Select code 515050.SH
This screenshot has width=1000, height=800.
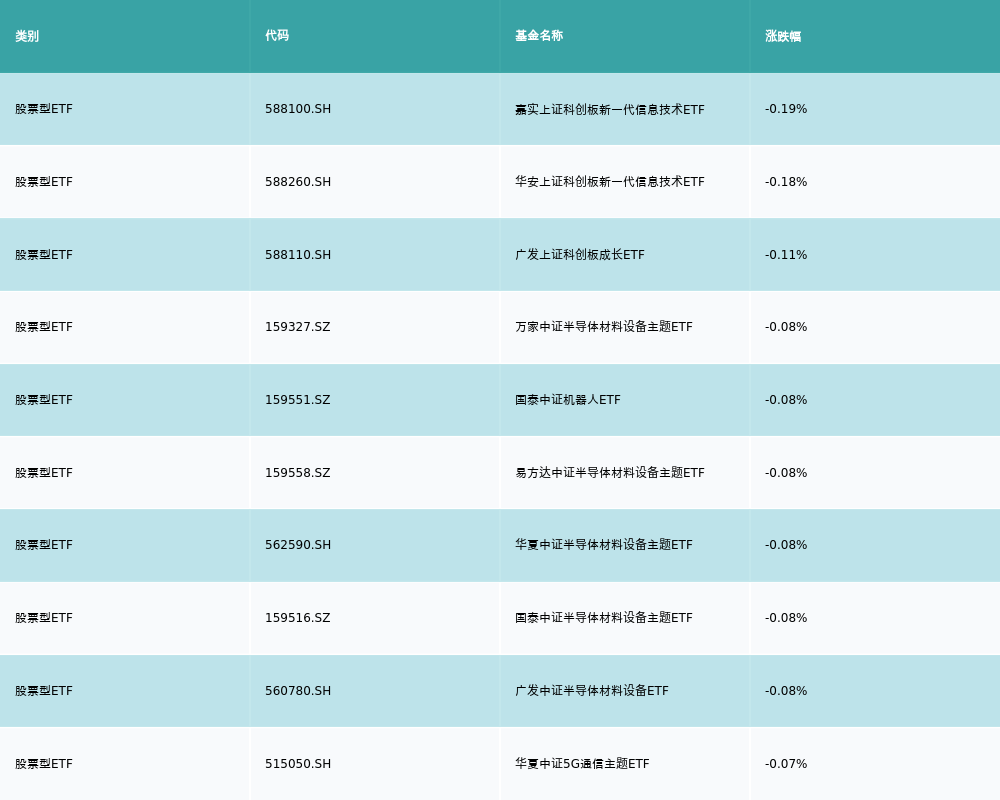point(298,764)
